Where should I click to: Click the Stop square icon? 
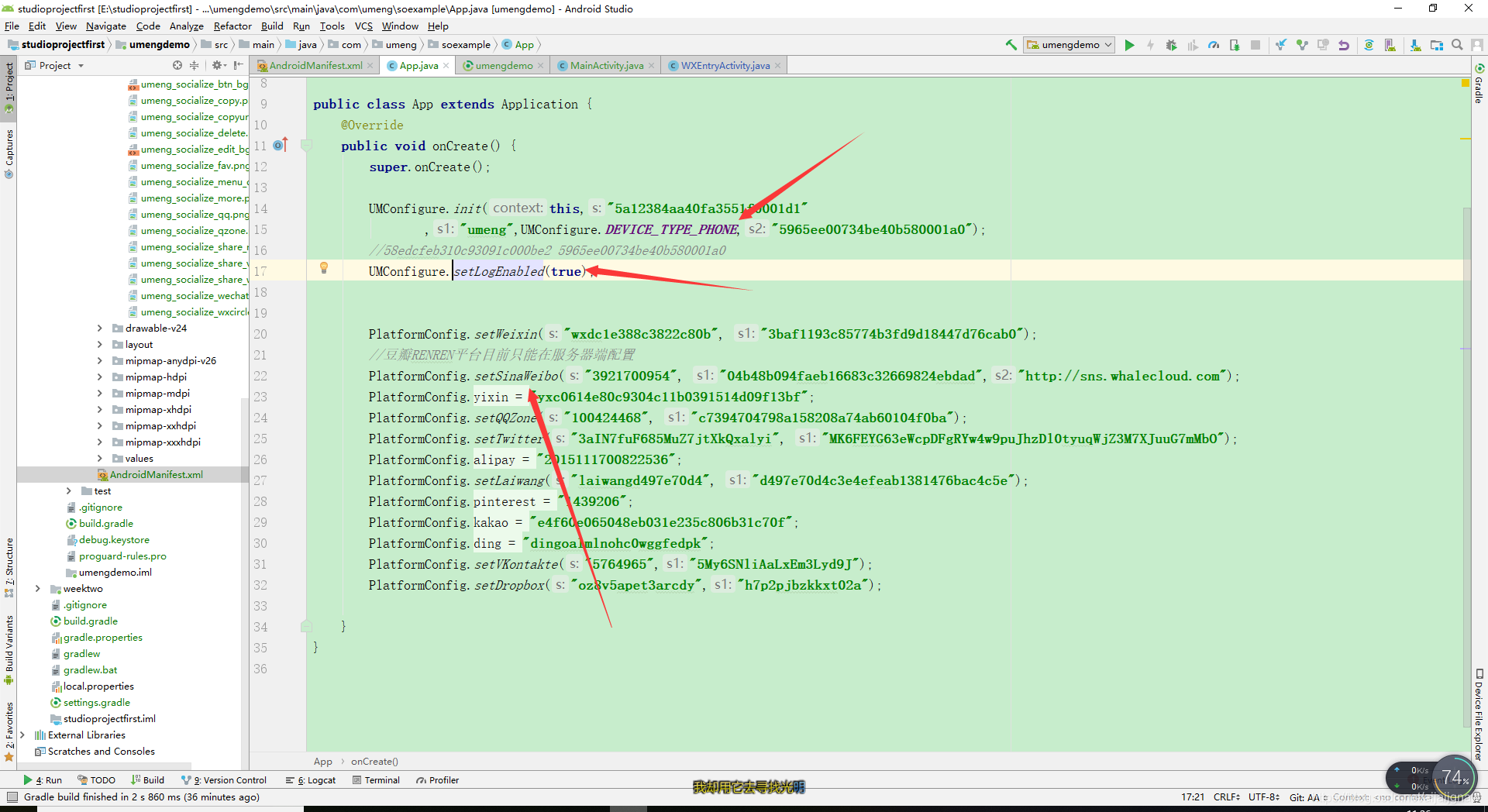(x=1255, y=45)
